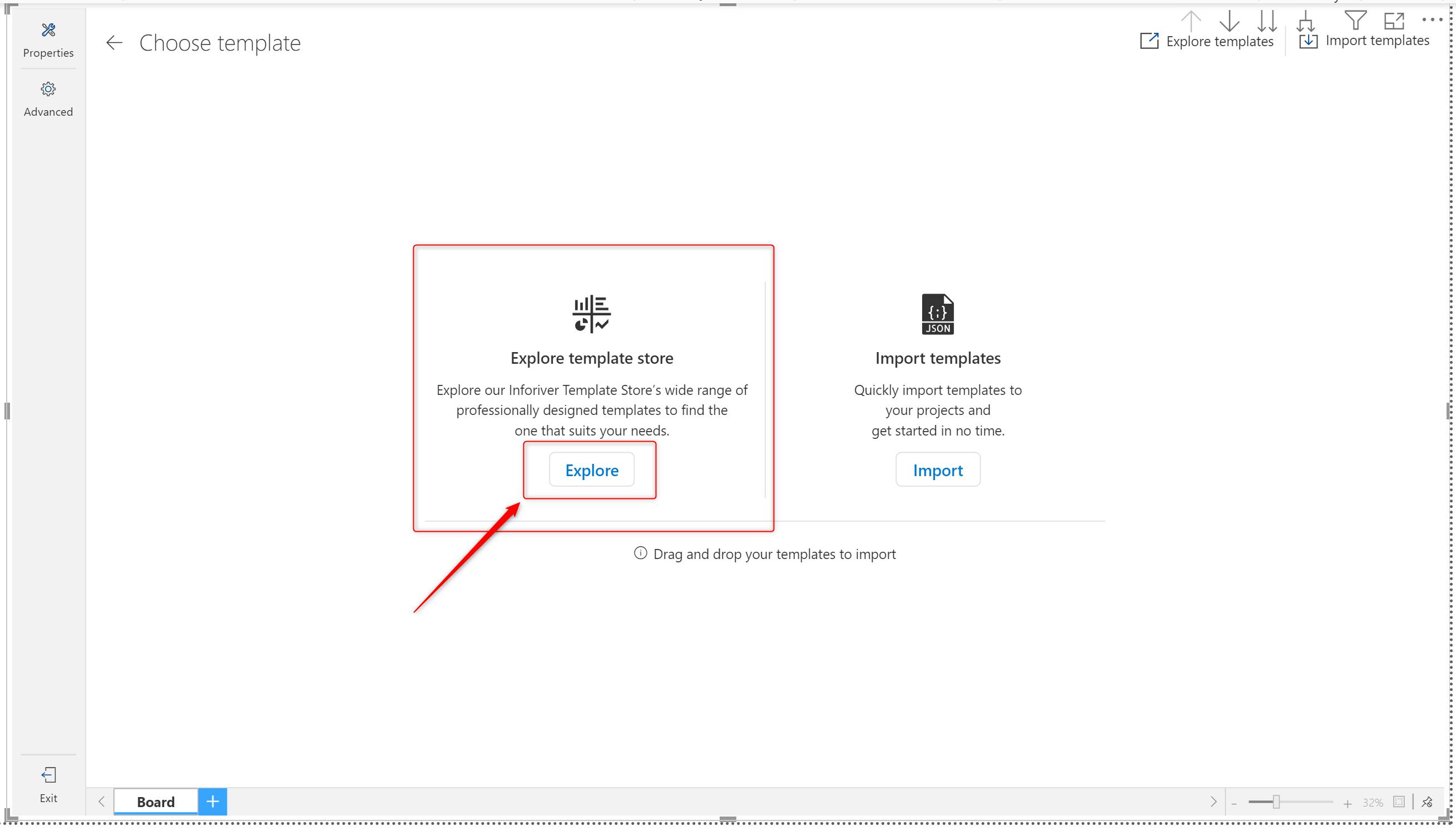This screenshot has height=831, width=1456.
Task: Click go to next level arrows
Action: 1267,21
